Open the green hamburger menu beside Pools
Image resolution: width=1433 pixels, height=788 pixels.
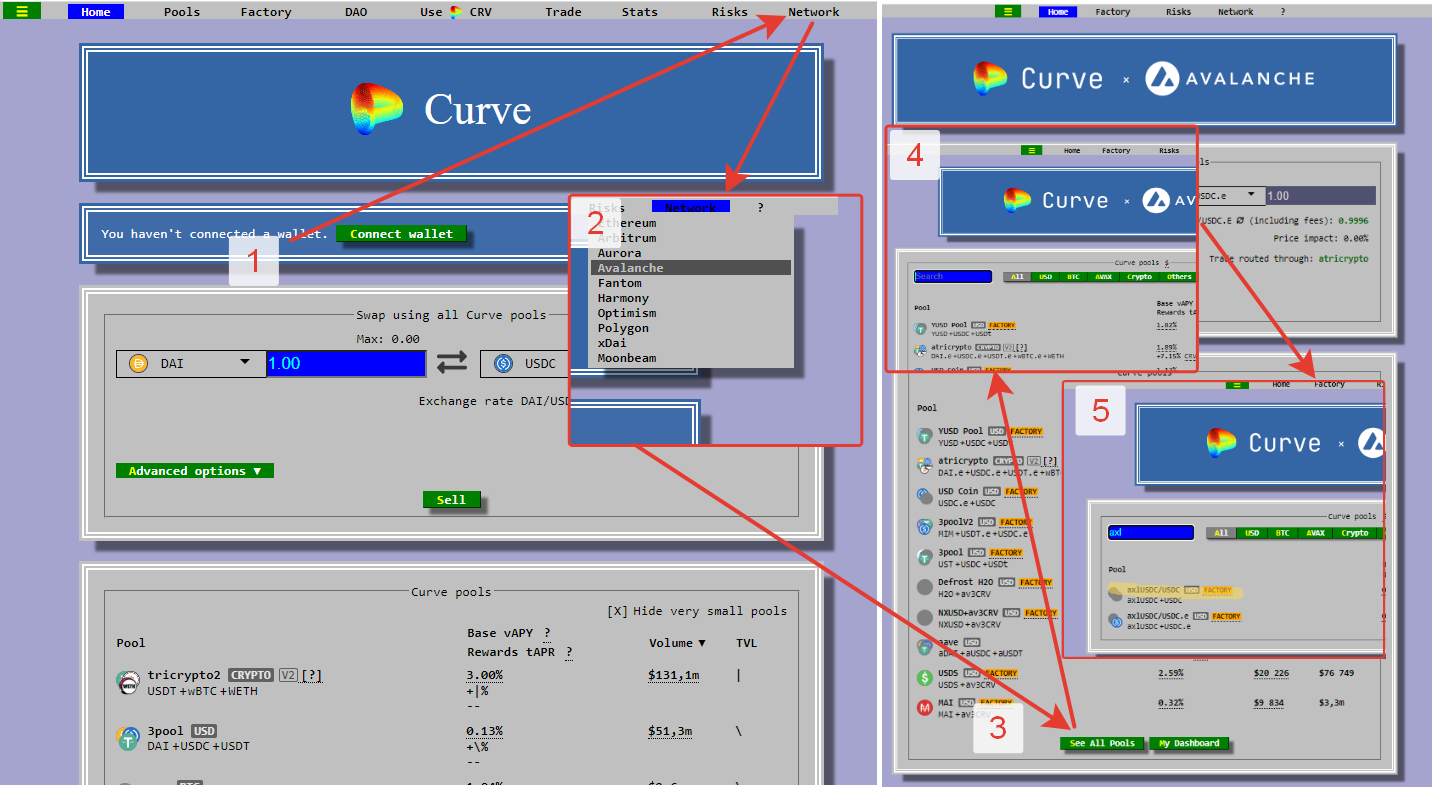coord(22,12)
